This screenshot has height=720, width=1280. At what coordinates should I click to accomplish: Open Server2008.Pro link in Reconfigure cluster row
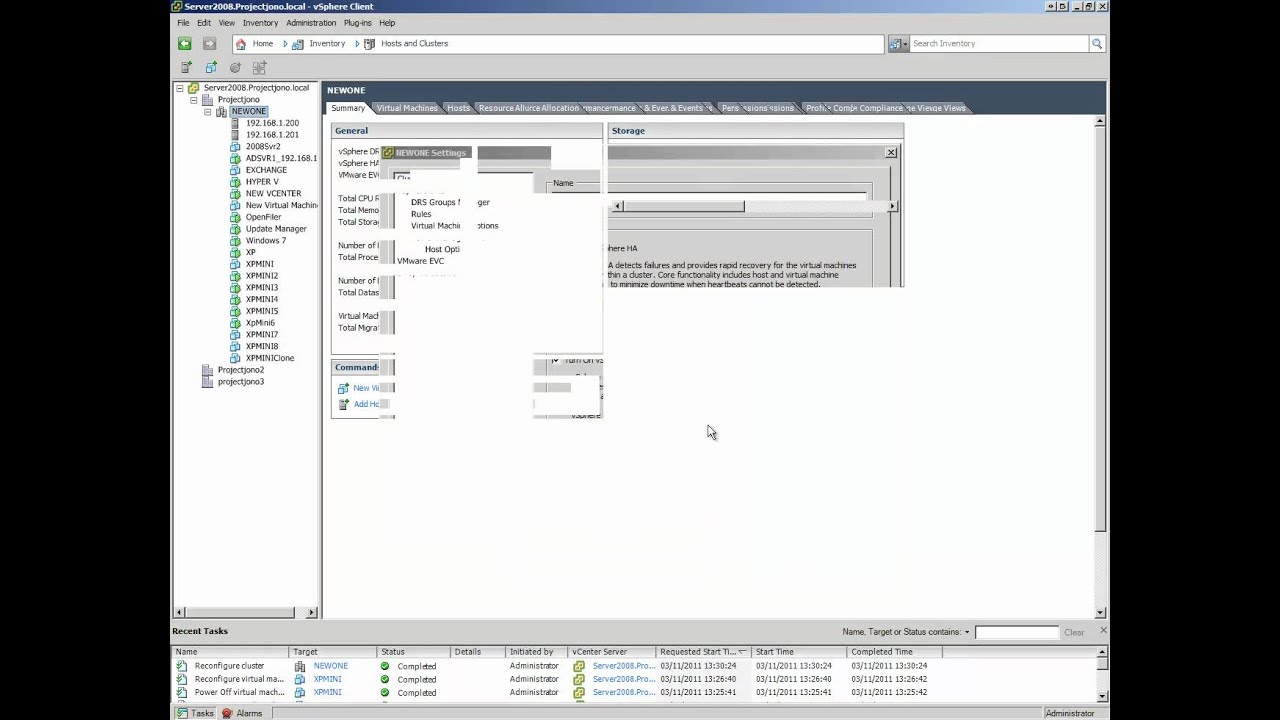624,666
